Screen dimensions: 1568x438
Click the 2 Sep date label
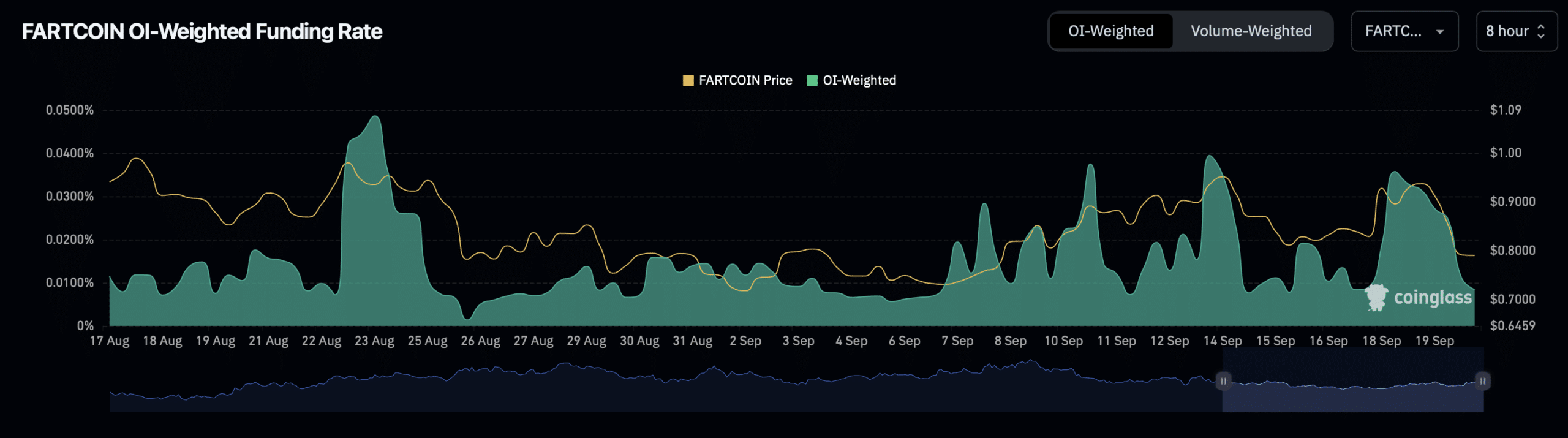(x=745, y=341)
